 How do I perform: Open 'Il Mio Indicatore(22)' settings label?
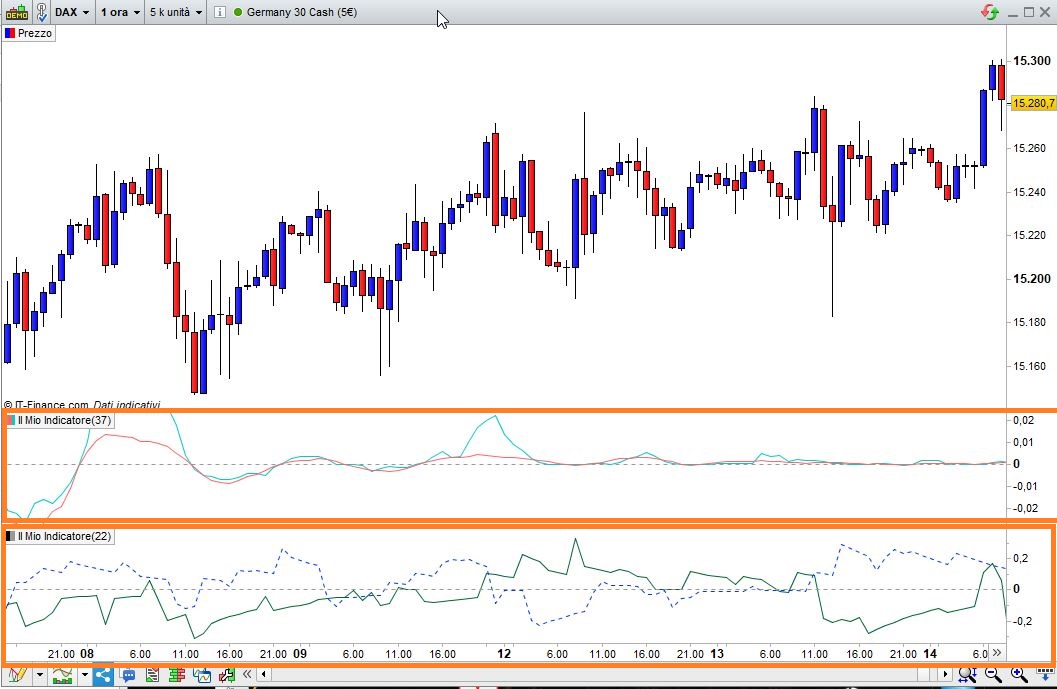pos(64,537)
